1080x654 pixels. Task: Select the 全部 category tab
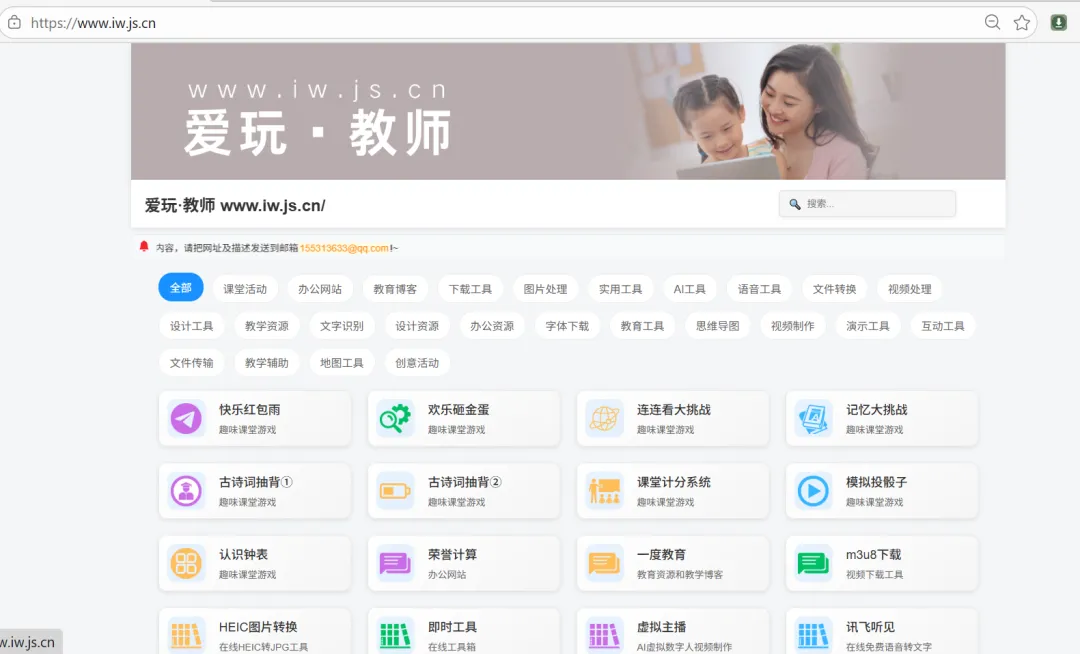click(180, 288)
